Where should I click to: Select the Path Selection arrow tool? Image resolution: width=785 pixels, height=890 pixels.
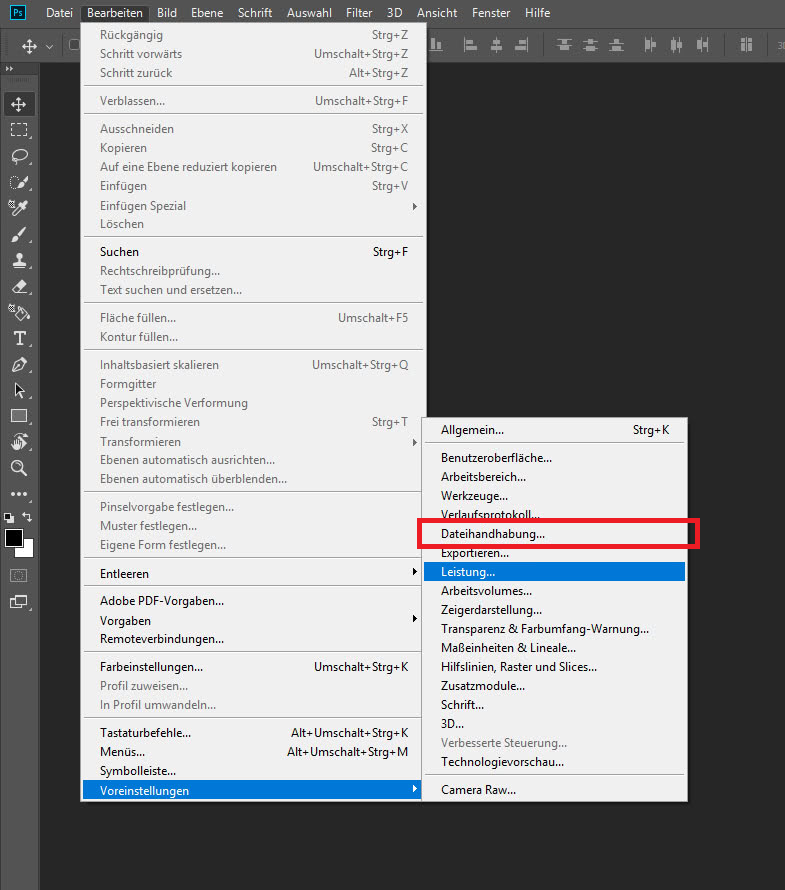(x=19, y=391)
